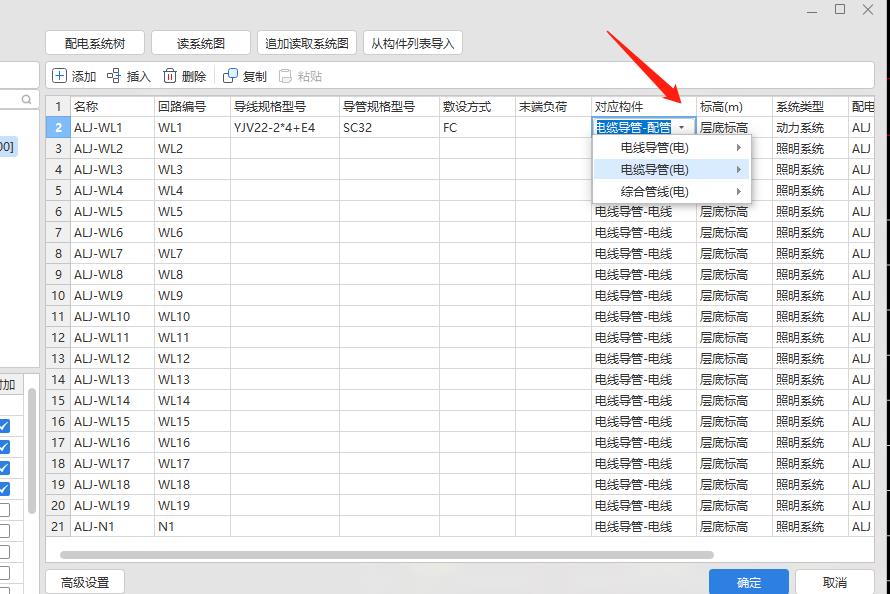Toggle the first checked checkbox in left panel
890x594 pixels.
coord(4,426)
